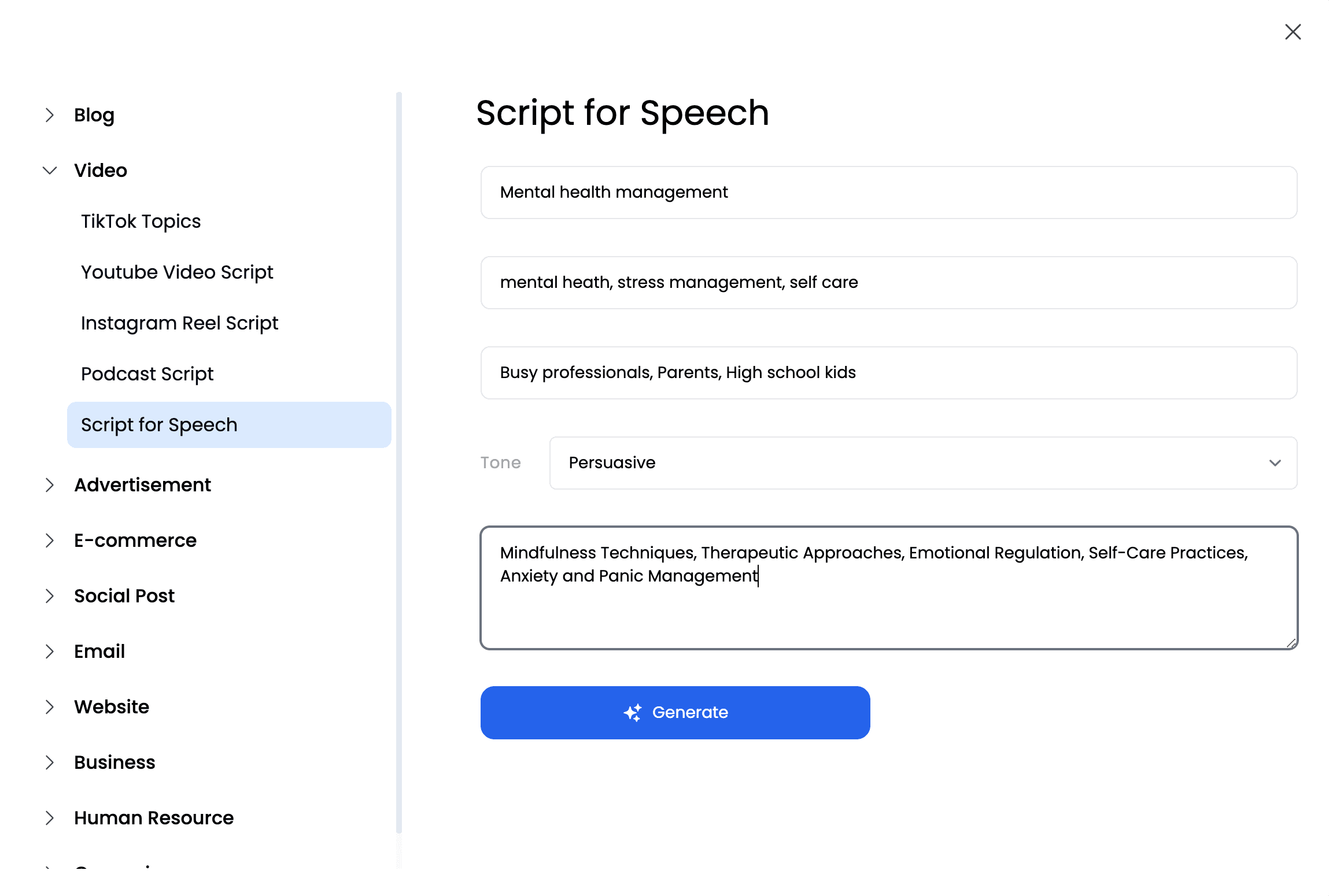Viewport: 1329px width, 896px height.
Task: Click the sidebar vertical scrollbar
Action: tap(398, 462)
